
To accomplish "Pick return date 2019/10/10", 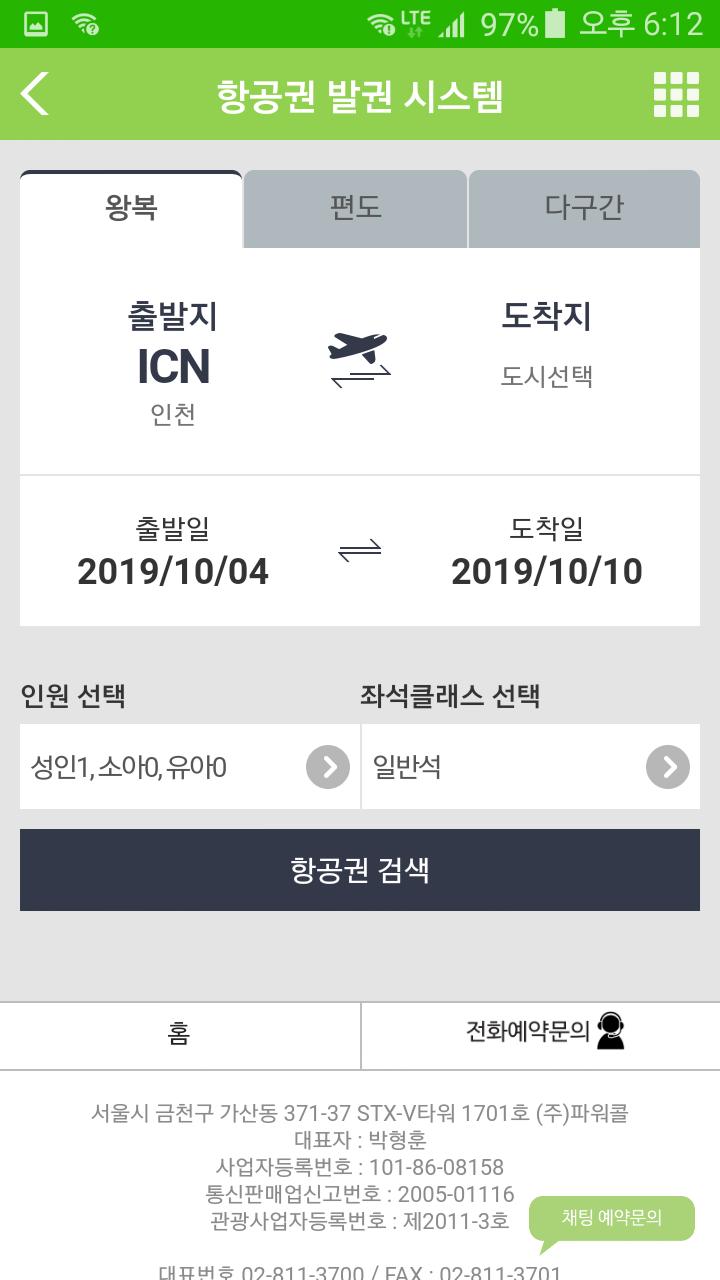I will point(546,553).
